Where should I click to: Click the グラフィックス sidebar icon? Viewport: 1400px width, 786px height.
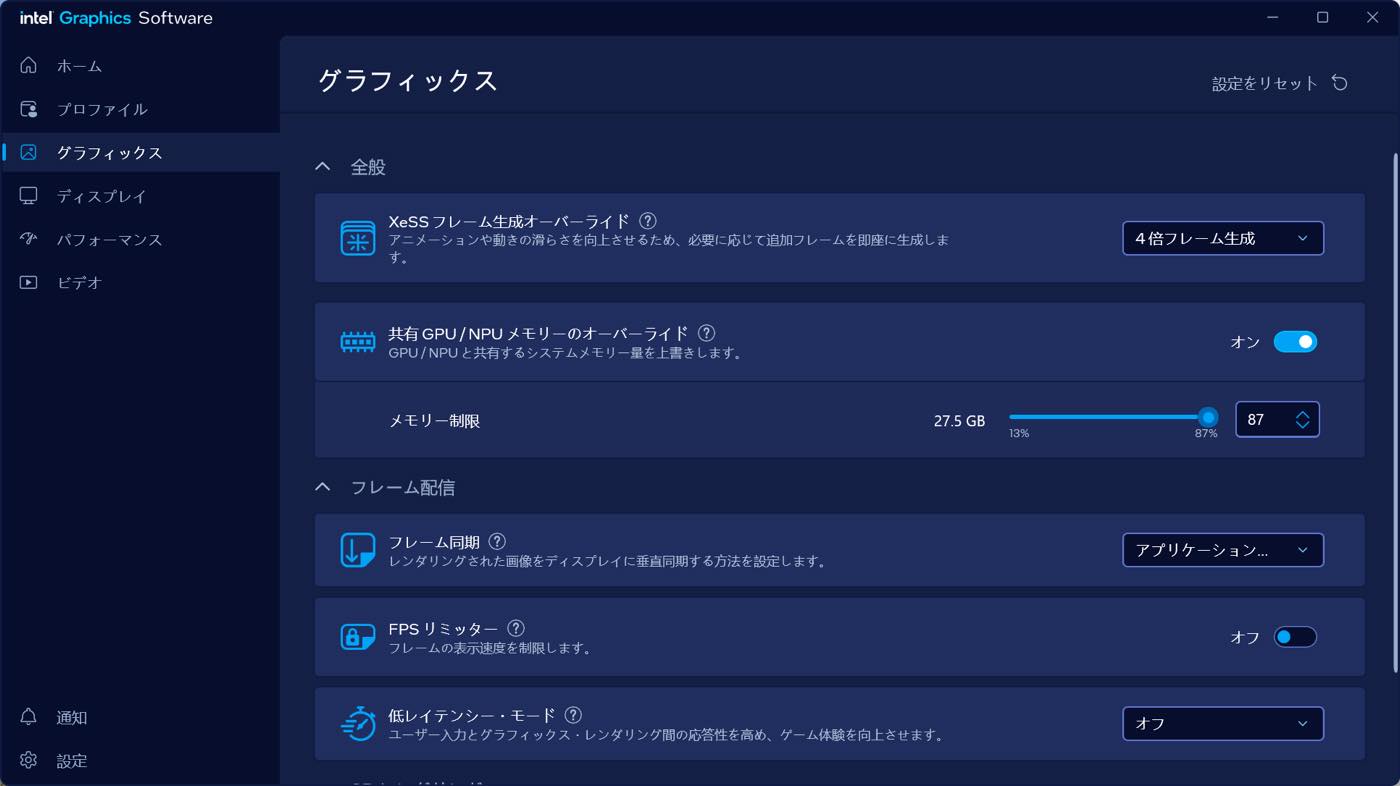pos(29,152)
